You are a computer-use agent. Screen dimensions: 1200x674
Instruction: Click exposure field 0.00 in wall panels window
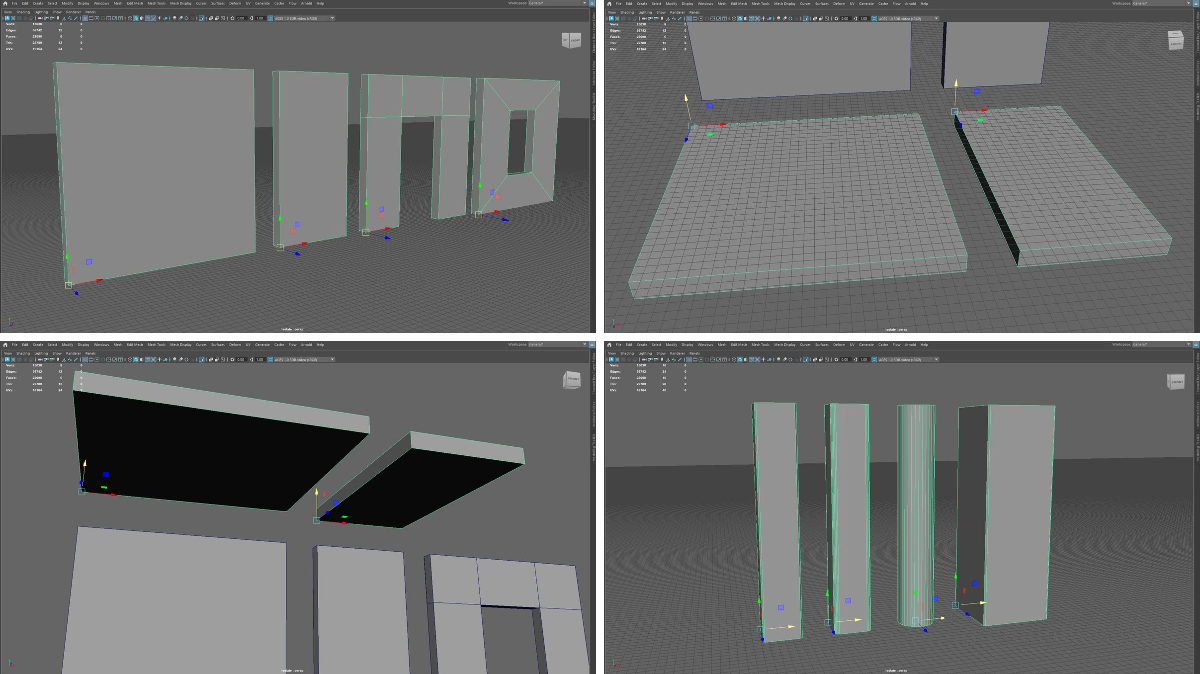click(x=241, y=18)
